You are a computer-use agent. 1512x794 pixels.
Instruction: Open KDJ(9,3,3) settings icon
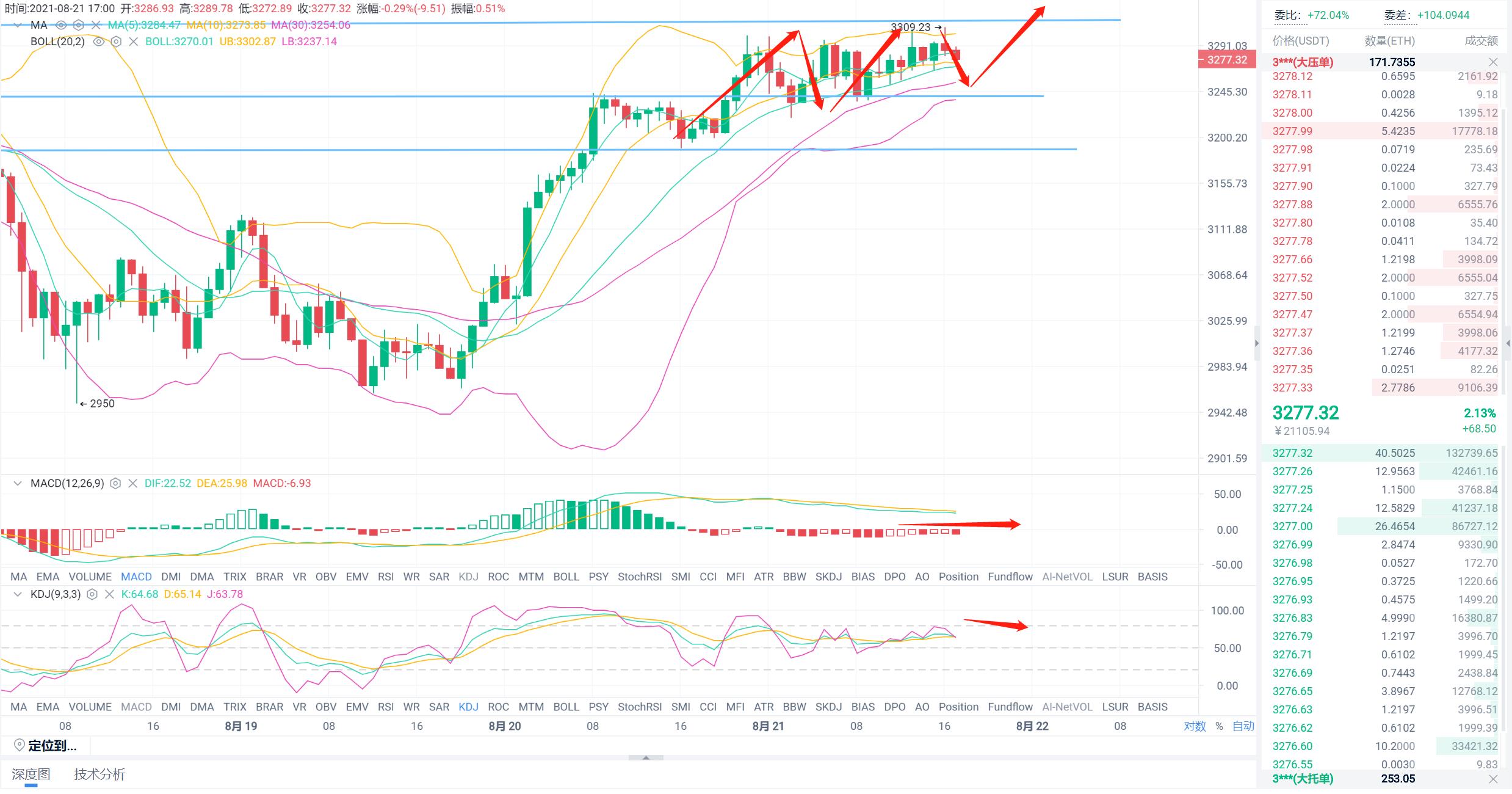point(92,594)
